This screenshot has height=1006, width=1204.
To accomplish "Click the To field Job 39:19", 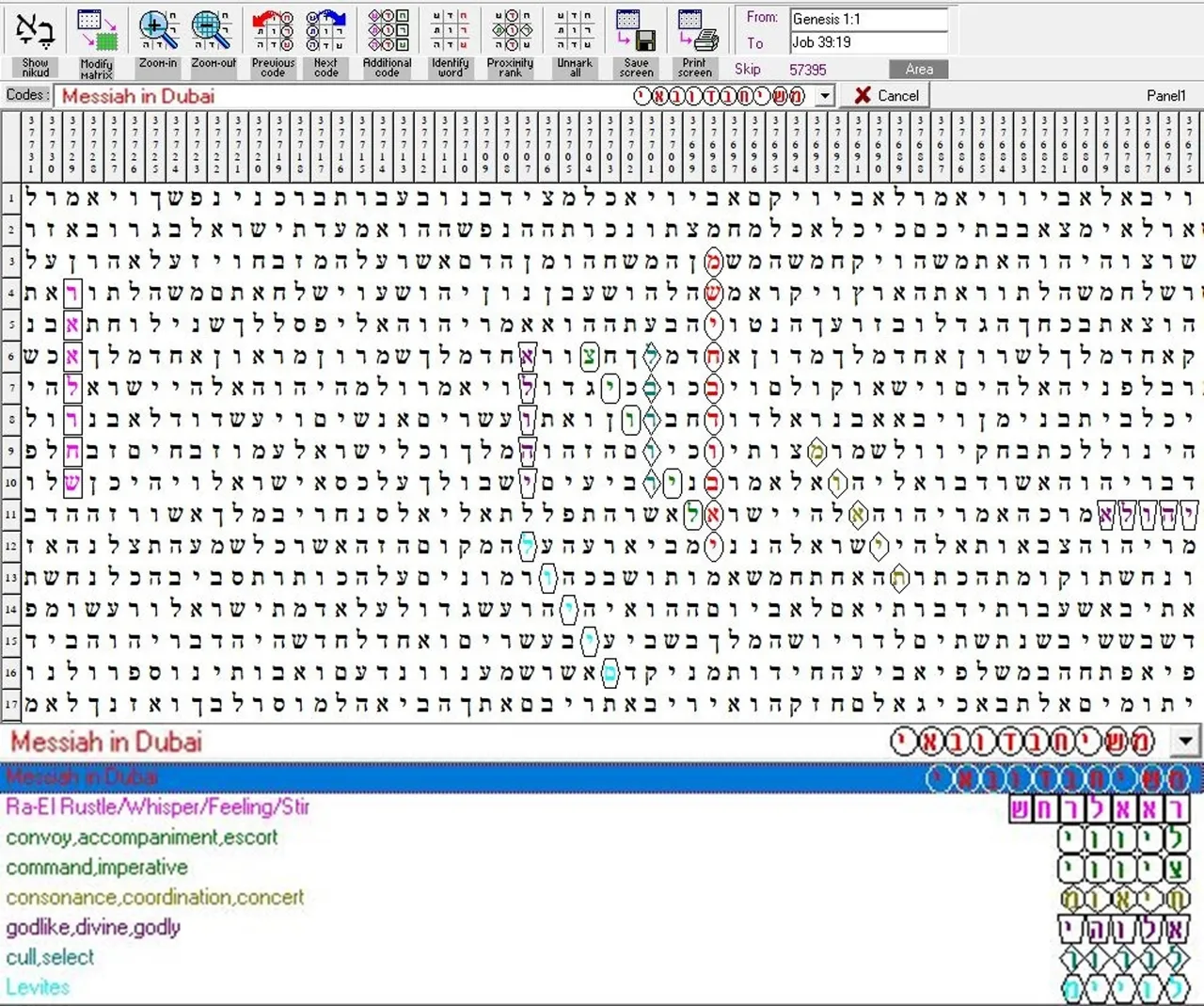I will [x=868, y=42].
